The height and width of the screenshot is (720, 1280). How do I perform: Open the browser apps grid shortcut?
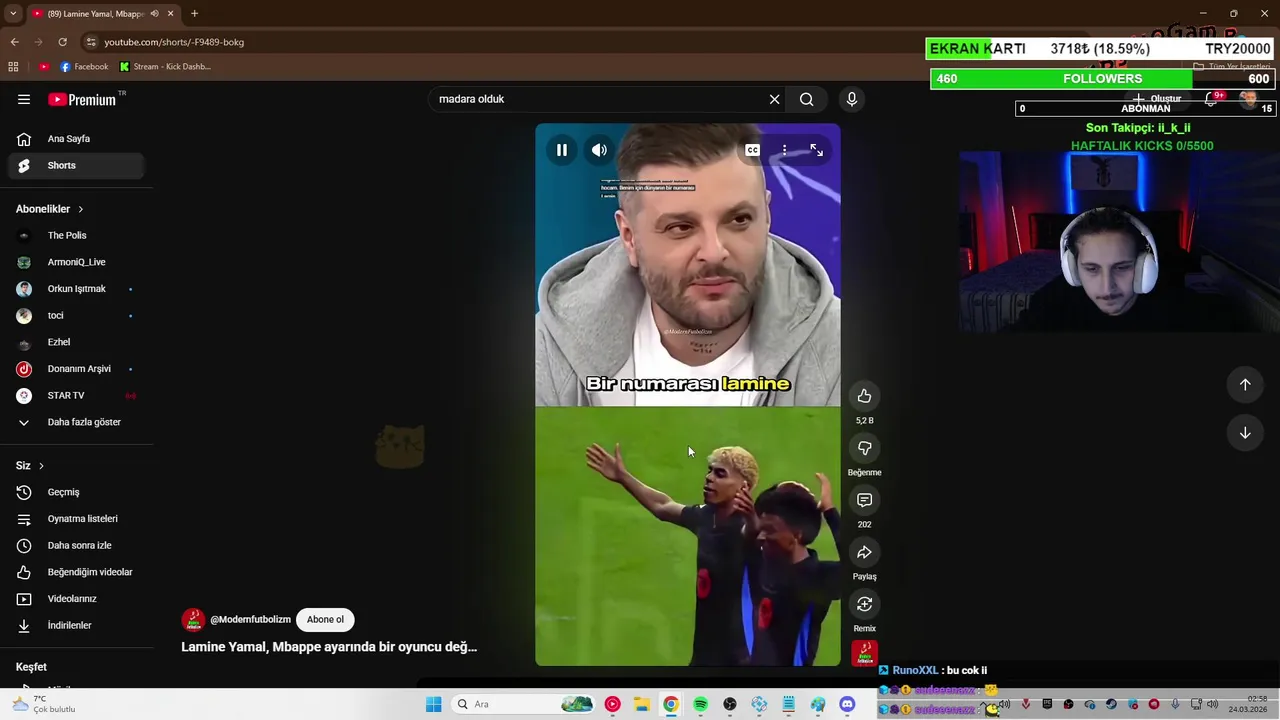13,67
